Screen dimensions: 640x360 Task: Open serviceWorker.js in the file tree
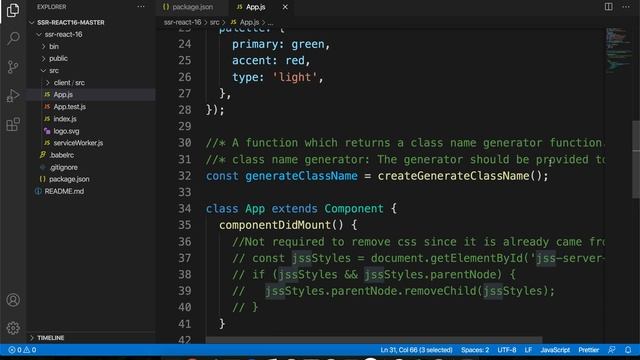[78, 143]
